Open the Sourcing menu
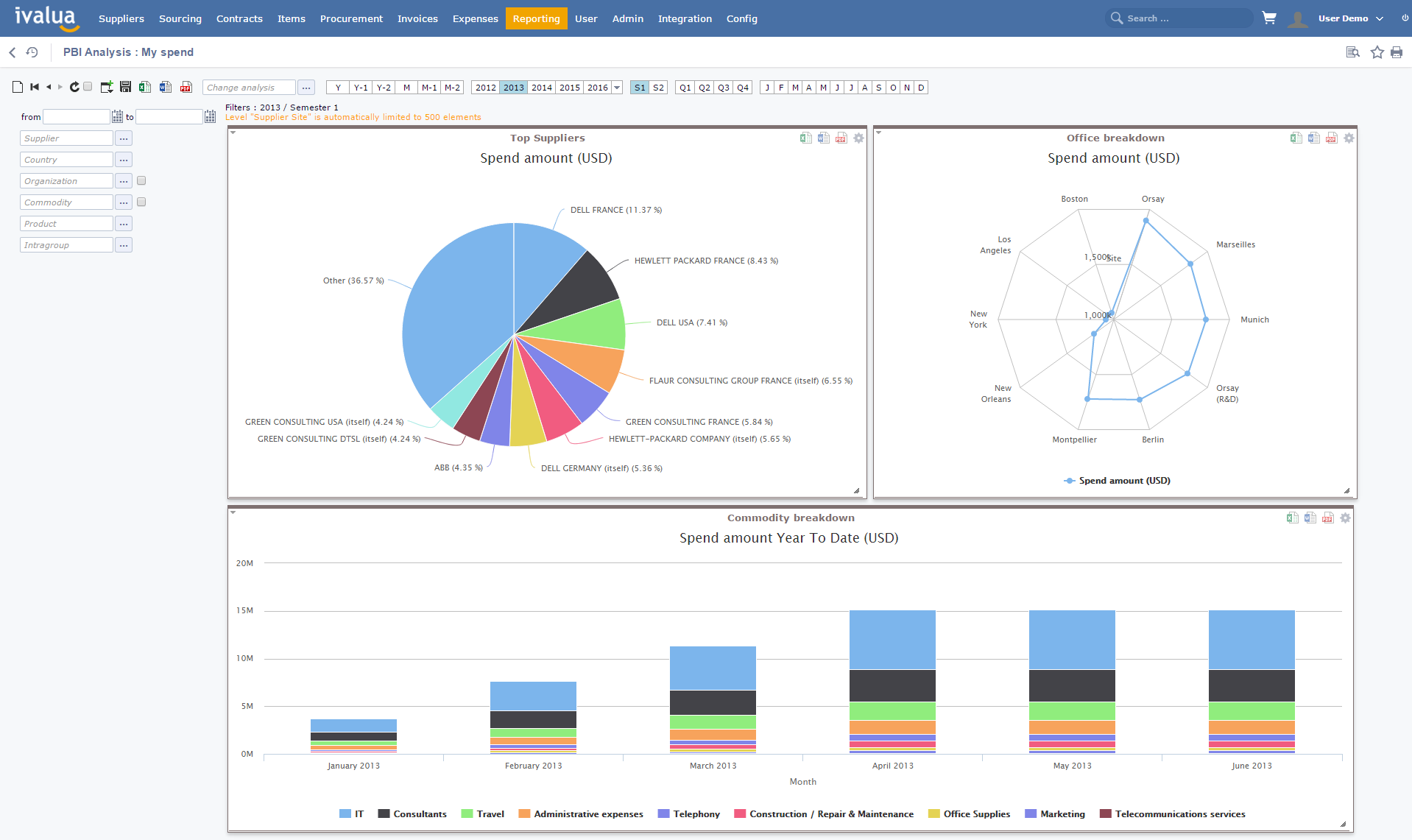1412x840 pixels. [x=180, y=18]
